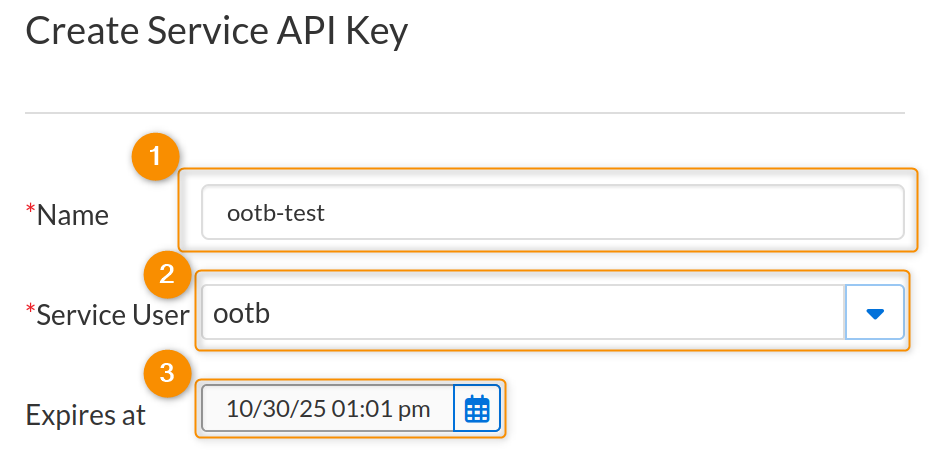This screenshot has width=929, height=458.
Task: Focus the Service User combo box
Action: click(x=522, y=313)
